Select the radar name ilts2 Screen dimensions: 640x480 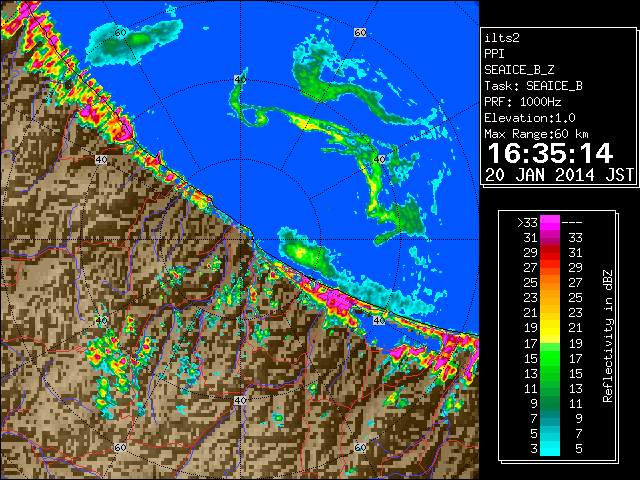pyautogui.click(x=502, y=38)
